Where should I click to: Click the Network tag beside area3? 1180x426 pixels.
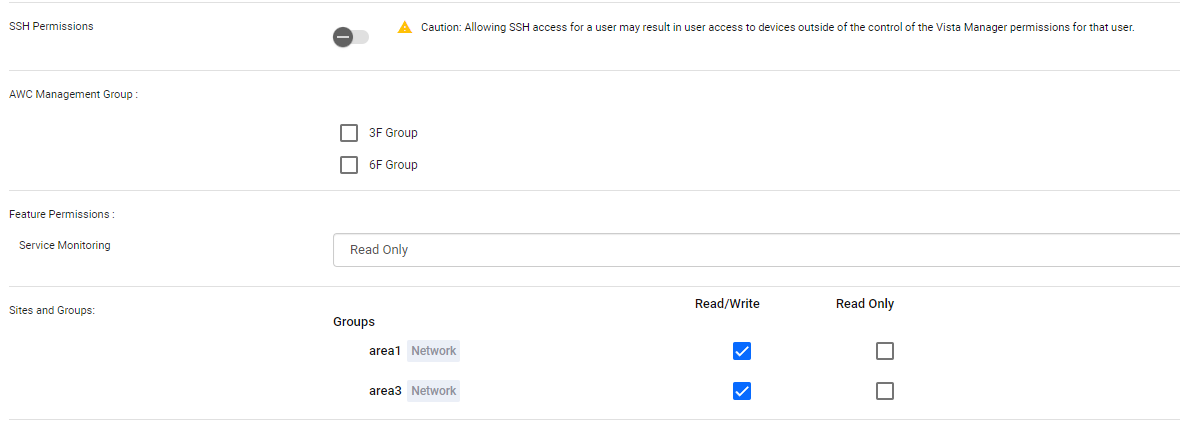pyautogui.click(x=433, y=391)
